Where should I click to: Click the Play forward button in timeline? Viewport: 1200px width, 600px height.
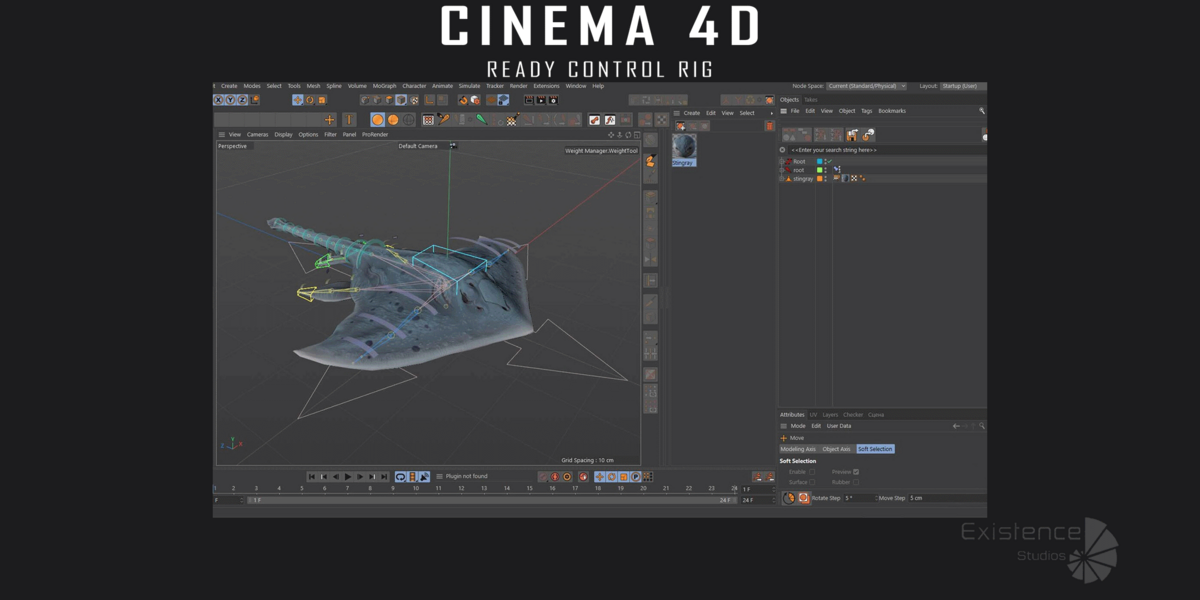tap(348, 477)
